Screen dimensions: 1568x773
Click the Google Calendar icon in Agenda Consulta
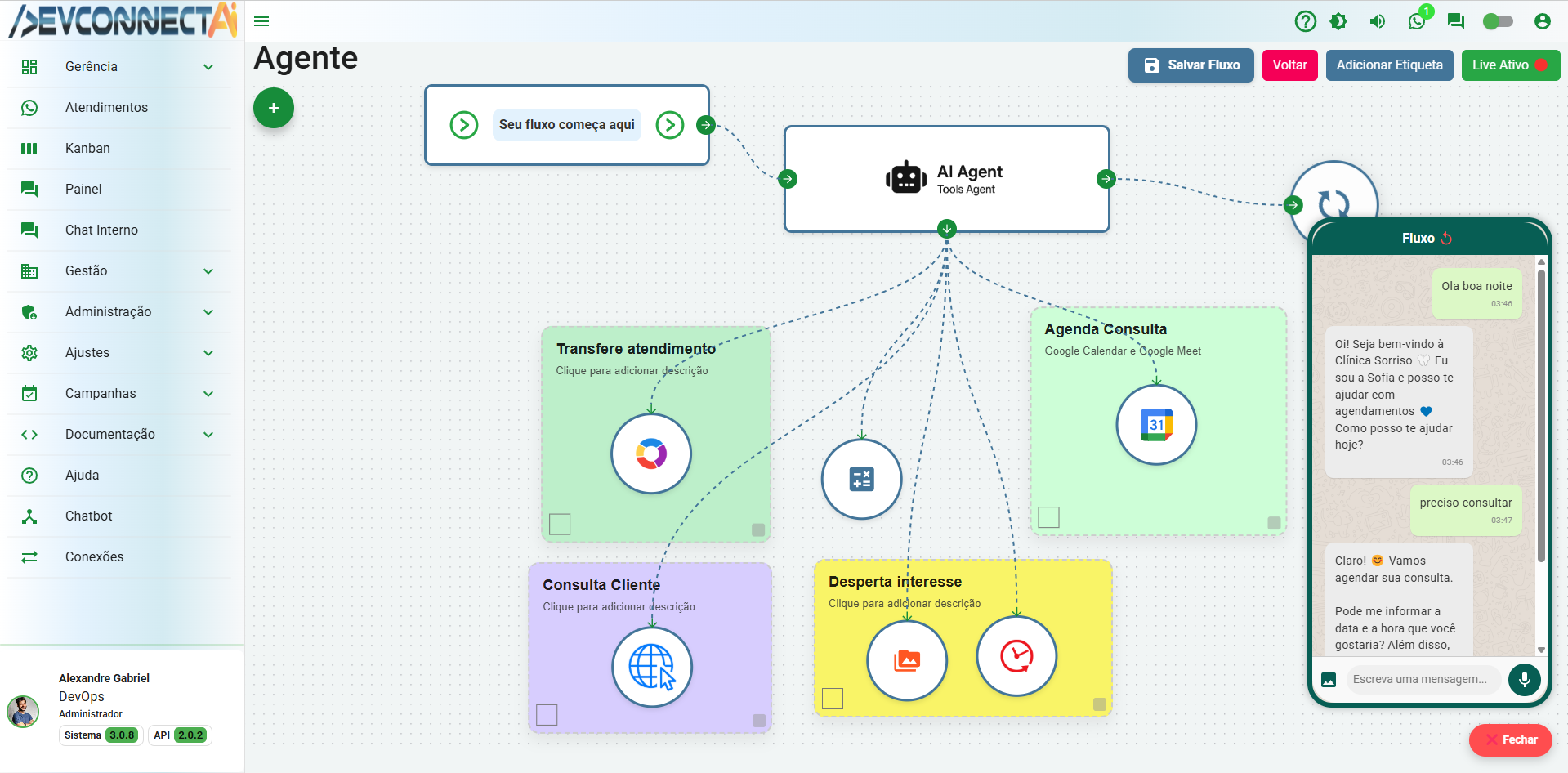[1155, 424]
